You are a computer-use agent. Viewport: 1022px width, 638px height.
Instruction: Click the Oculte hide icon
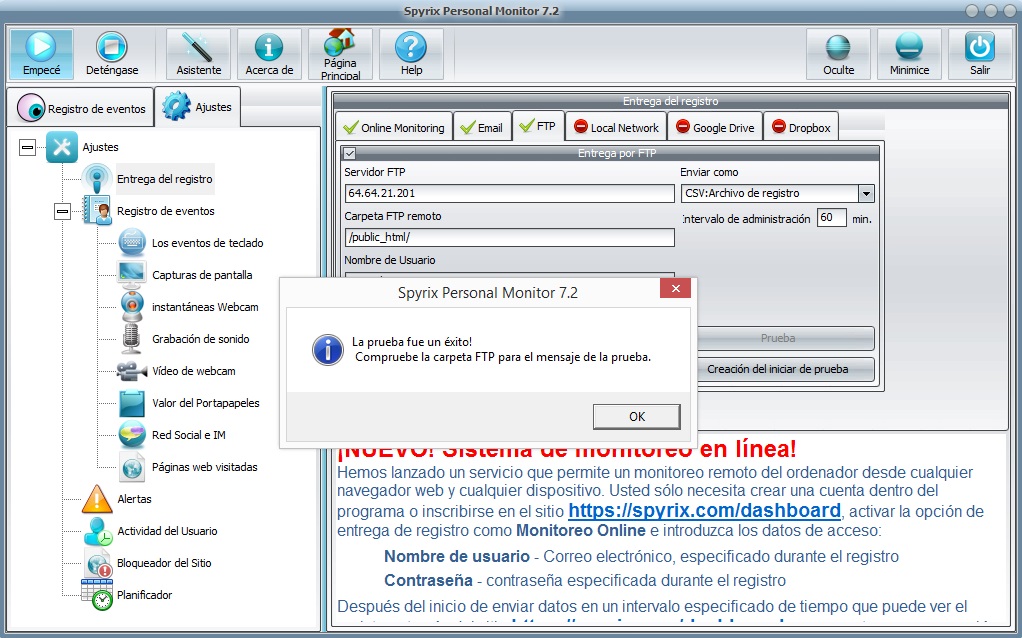tap(838, 47)
